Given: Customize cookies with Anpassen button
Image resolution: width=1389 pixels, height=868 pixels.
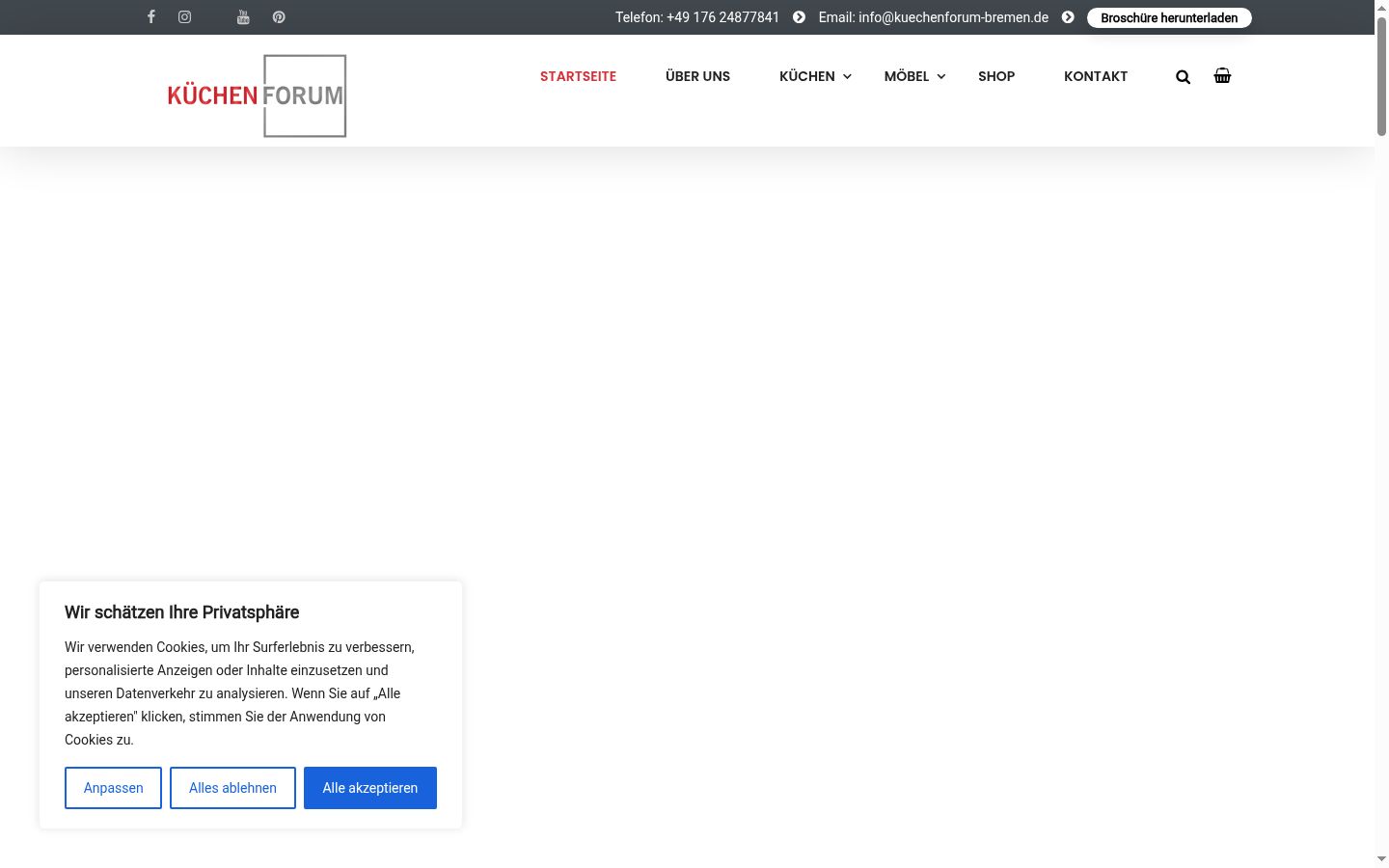Looking at the screenshot, I should (113, 788).
